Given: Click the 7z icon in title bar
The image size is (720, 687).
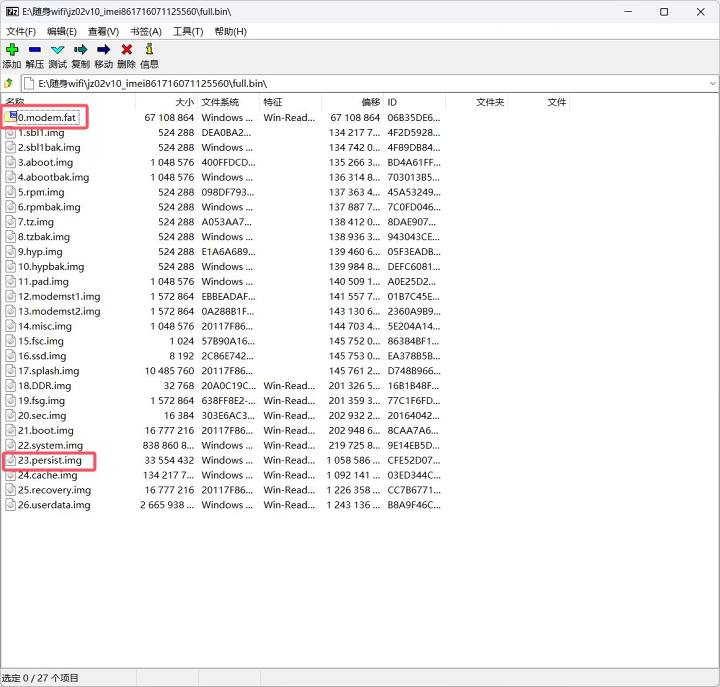Looking at the screenshot, I should tap(12, 11).
